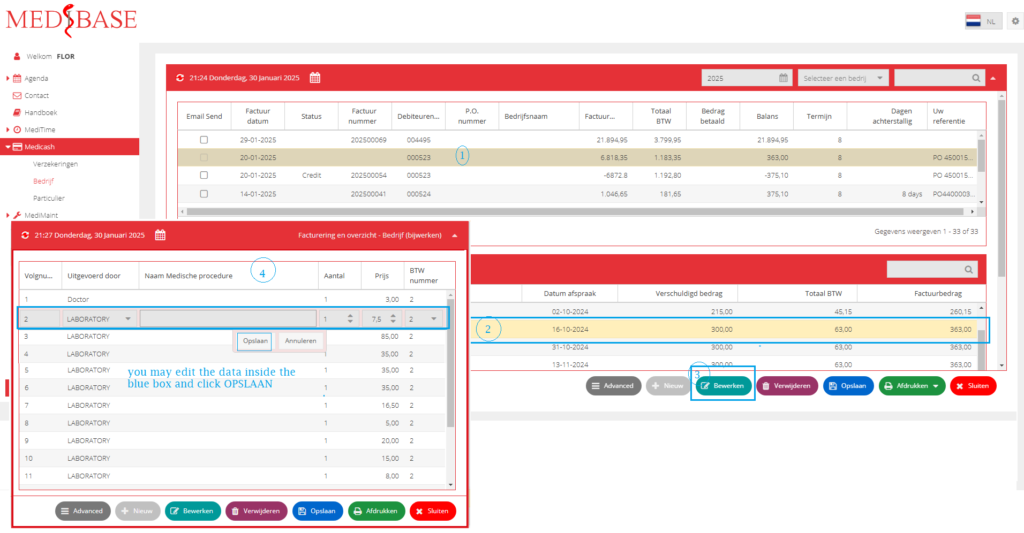The height and width of the screenshot is (533, 1024).
Task: Check Email Send box for invoice 202500069
Action: click(x=204, y=140)
